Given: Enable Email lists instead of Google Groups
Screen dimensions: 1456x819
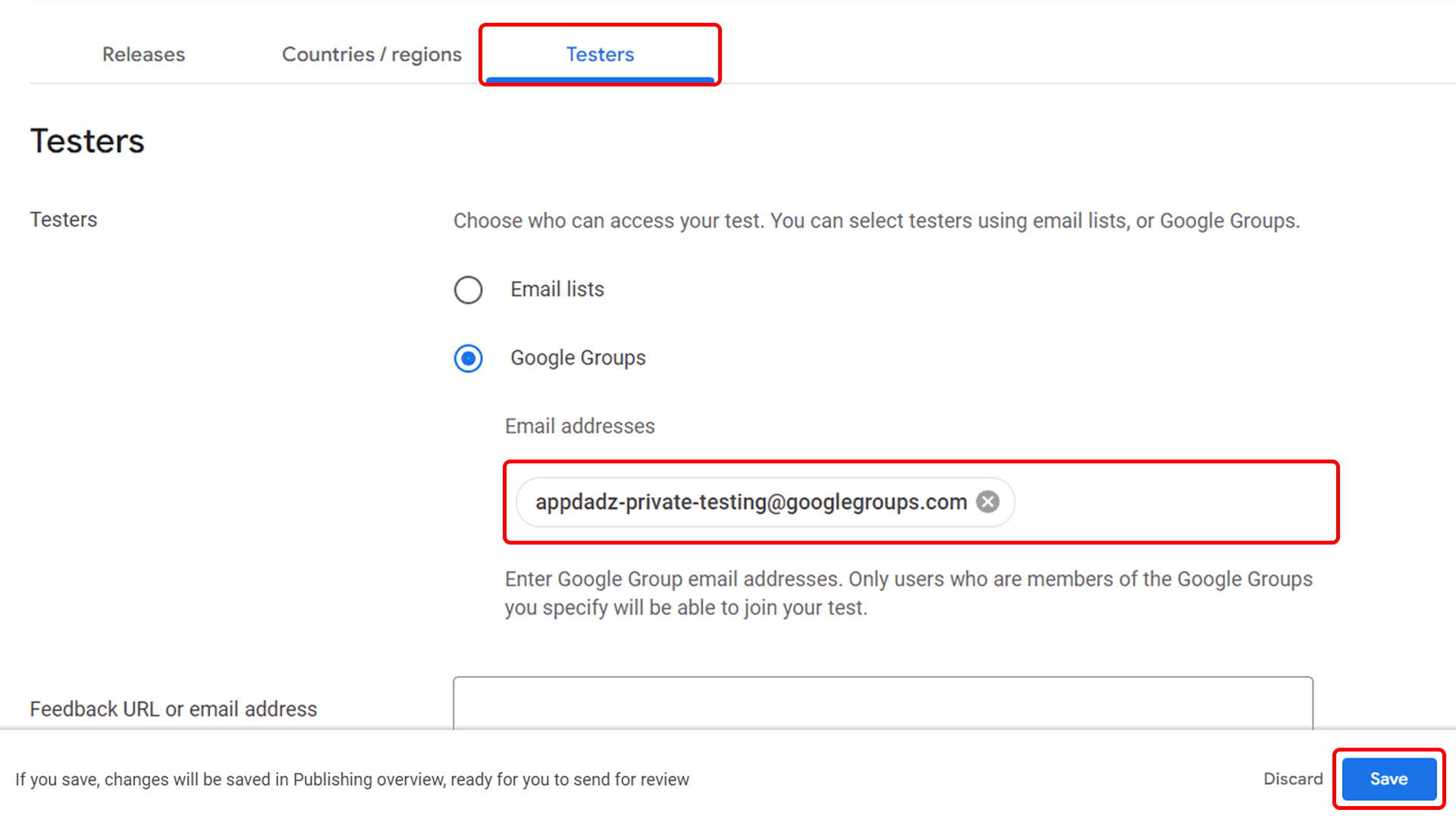Looking at the screenshot, I should click(468, 289).
